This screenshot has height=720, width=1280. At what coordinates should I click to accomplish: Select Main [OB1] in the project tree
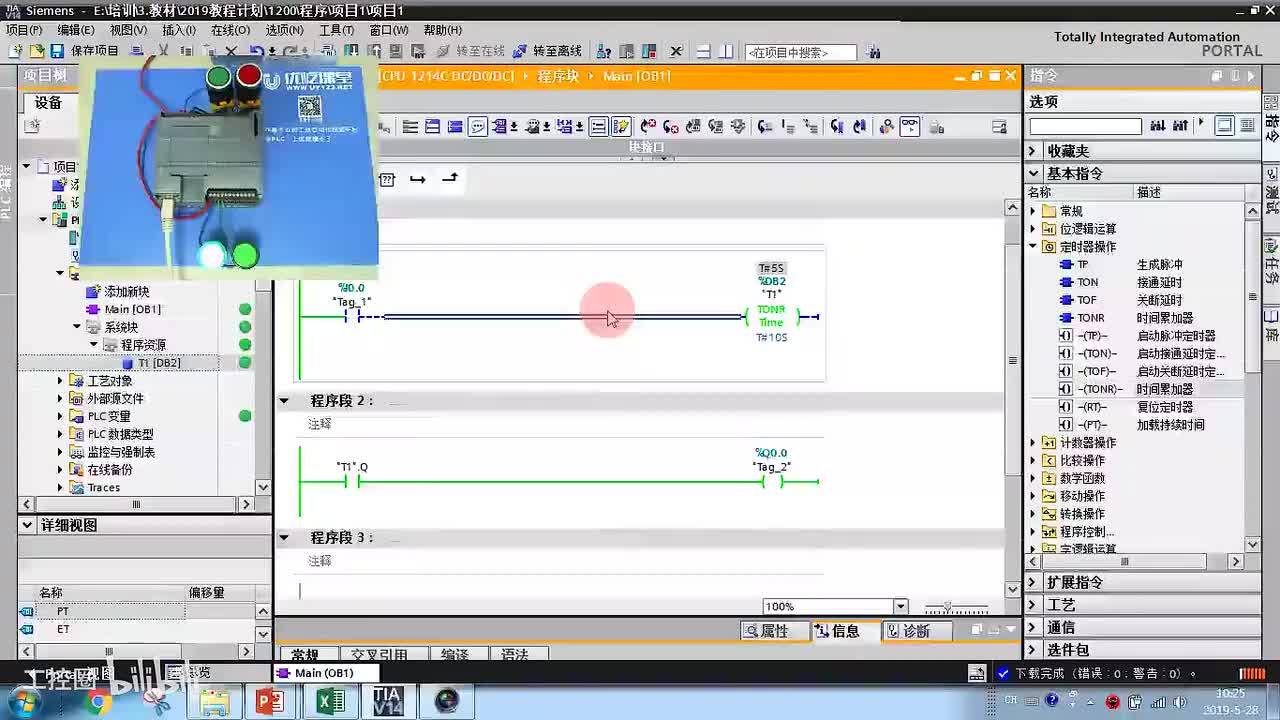coord(132,309)
